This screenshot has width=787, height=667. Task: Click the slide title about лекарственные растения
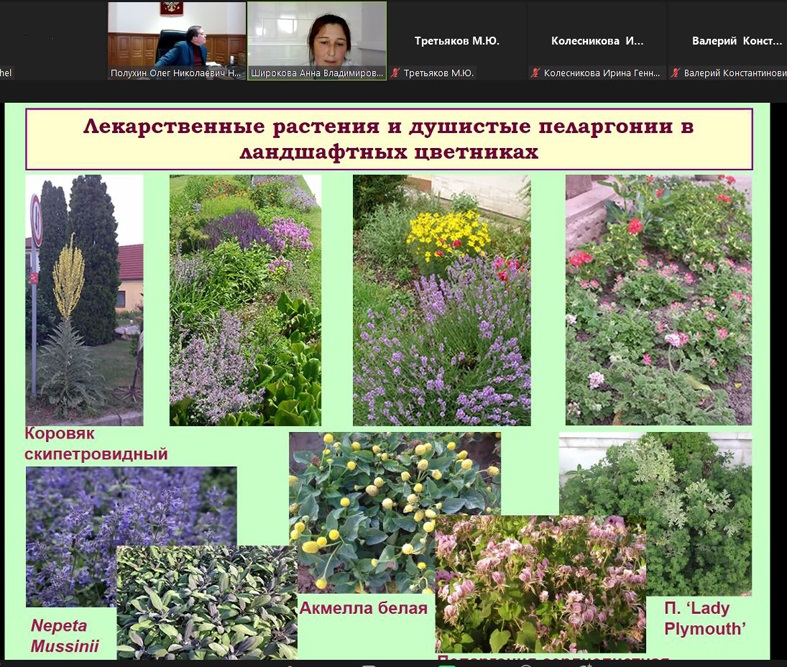(x=388, y=139)
